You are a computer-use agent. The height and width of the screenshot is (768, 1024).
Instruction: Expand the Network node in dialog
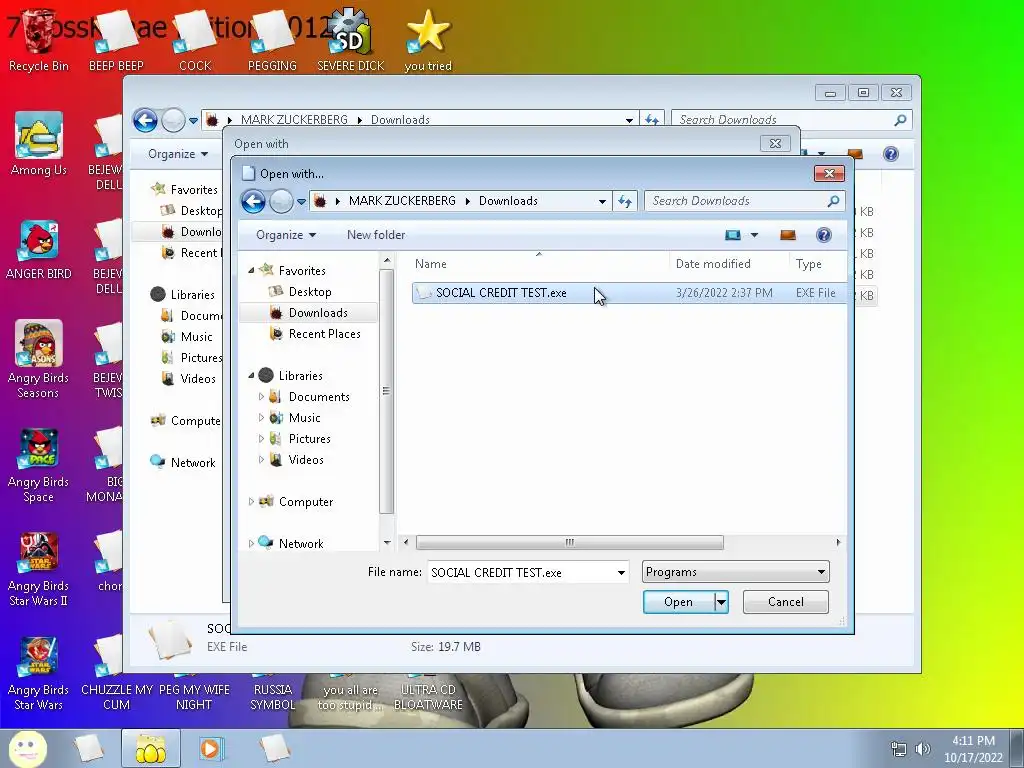[251, 543]
